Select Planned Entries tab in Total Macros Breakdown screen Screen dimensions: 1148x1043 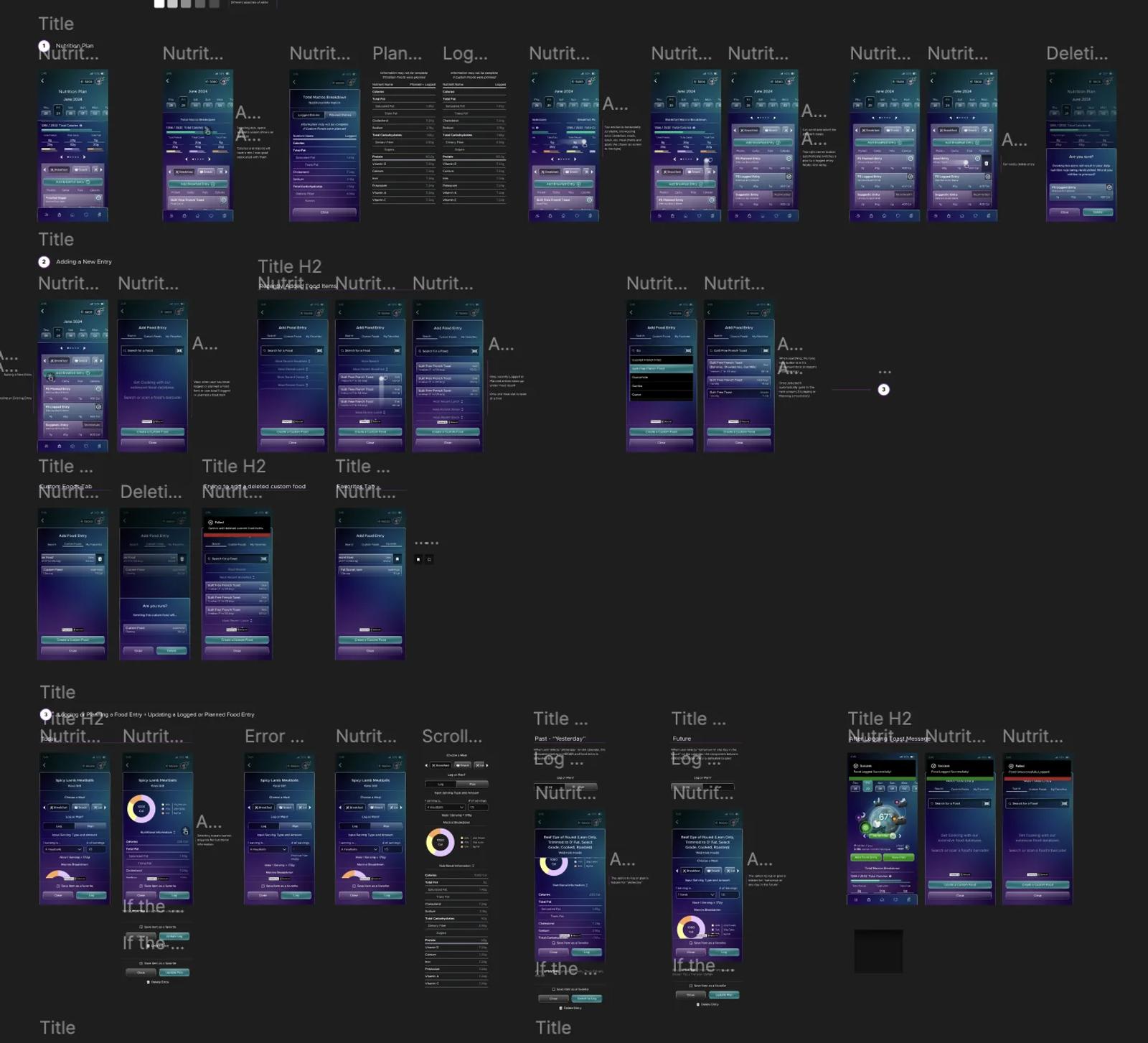pos(340,115)
